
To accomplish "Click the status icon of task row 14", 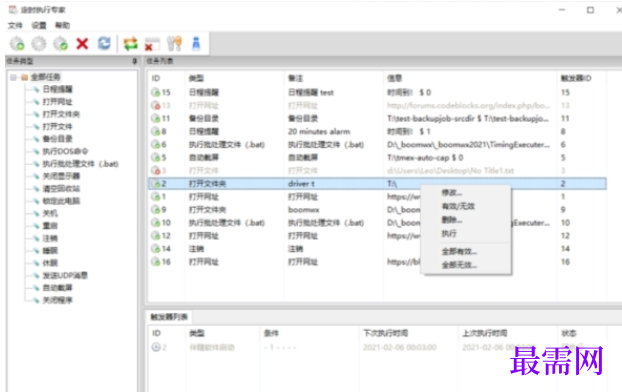I will (x=156, y=249).
